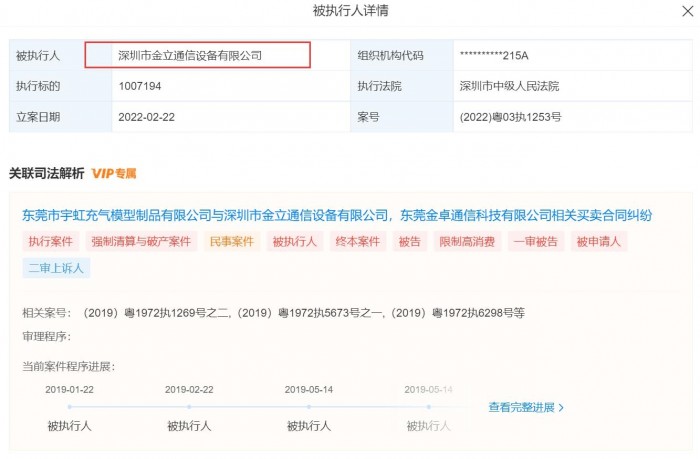Click the 当前案件程序进展 label
700x459 pixels.
pyautogui.click(x=69, y=367)
